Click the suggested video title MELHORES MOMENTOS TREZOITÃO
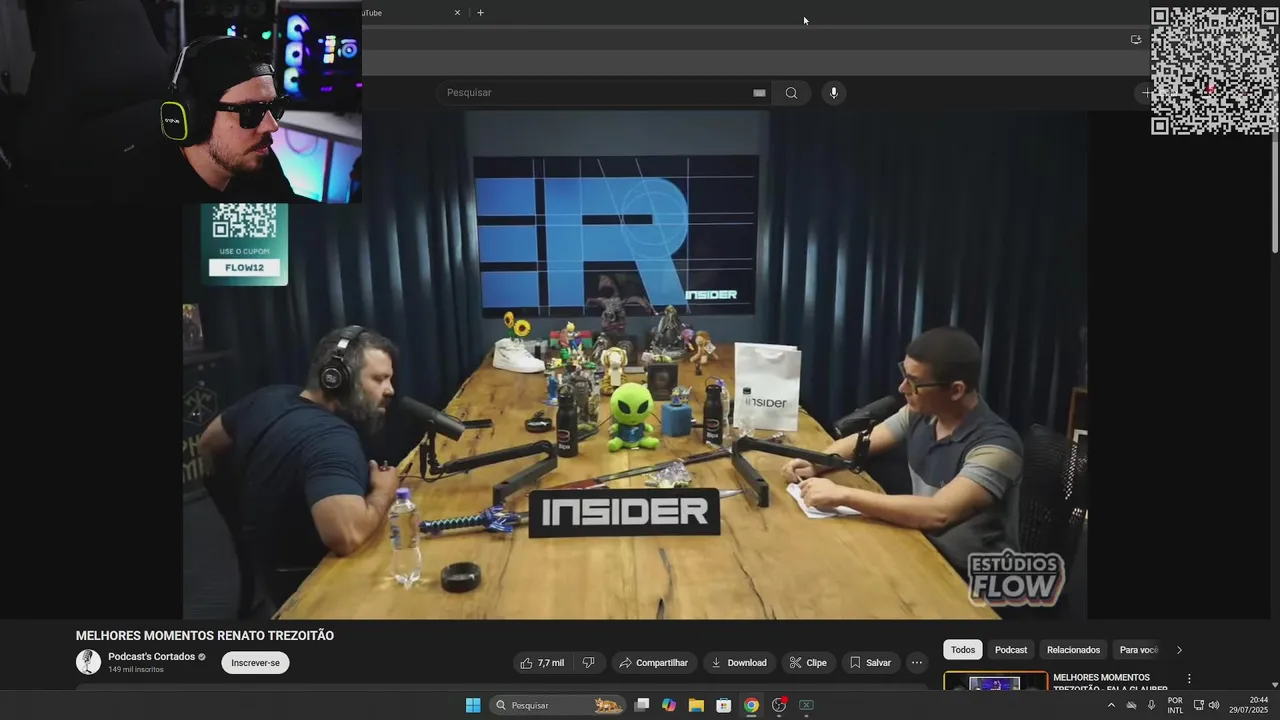 1110,683
